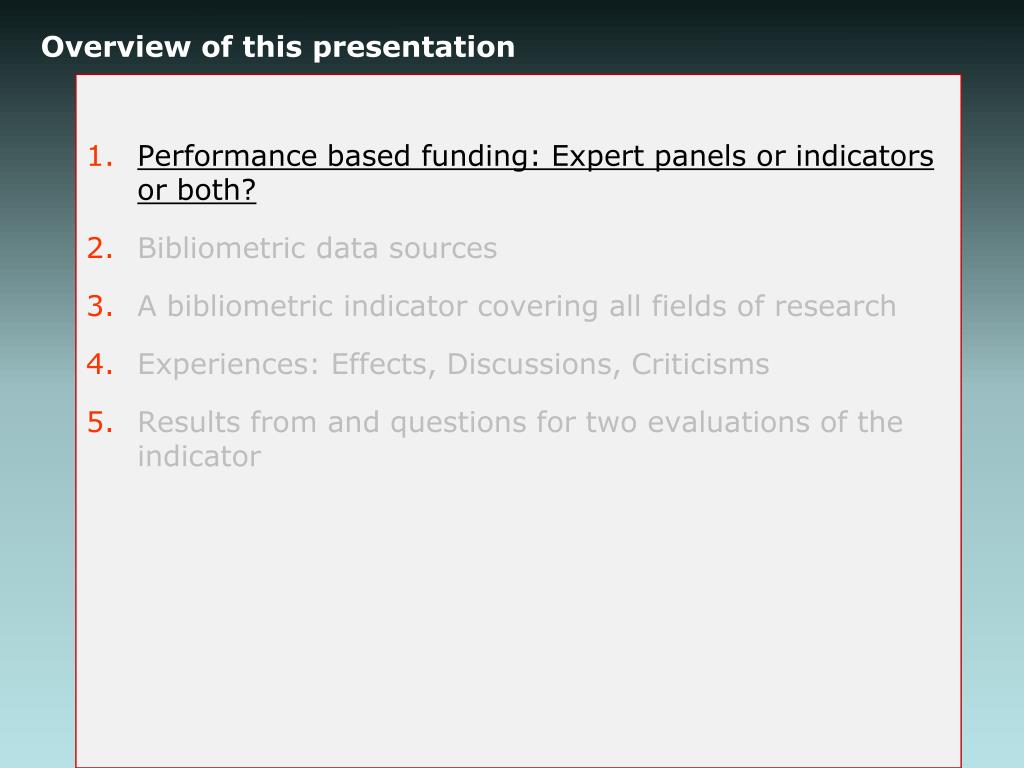This screenshot has height=768, width=1024.
Task: Click the word 'Criticisms' in item four
Action: (x=700, y=364)
